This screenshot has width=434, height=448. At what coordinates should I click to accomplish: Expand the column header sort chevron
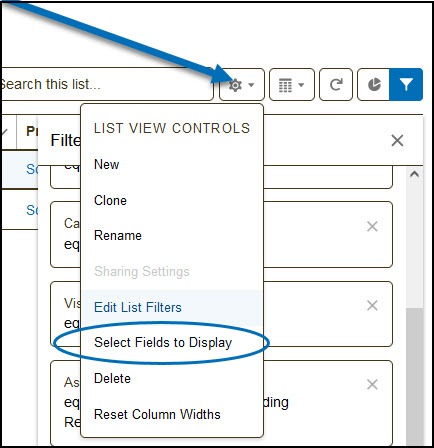(x=4, y=132)
